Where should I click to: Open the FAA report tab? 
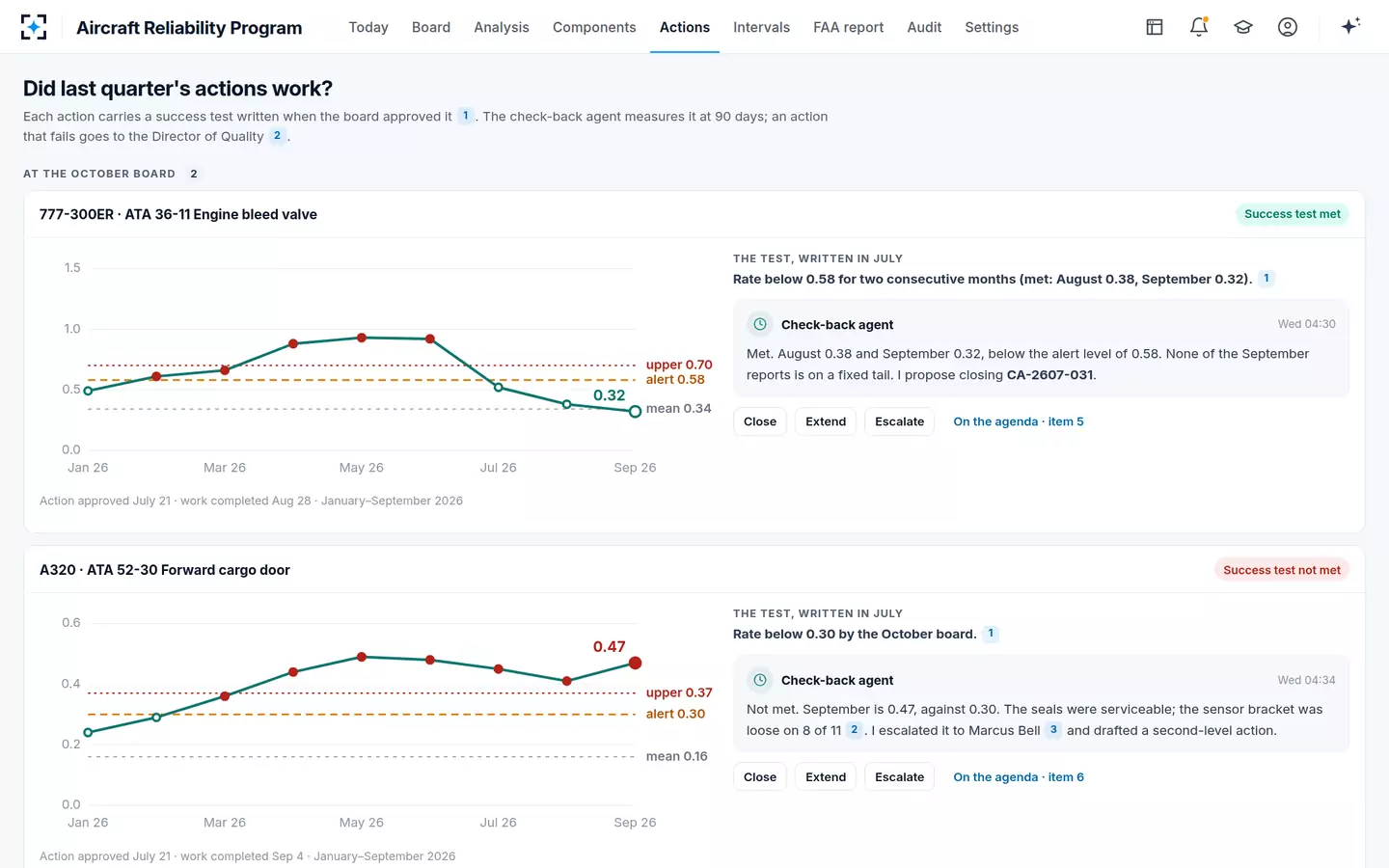(848, 27)
